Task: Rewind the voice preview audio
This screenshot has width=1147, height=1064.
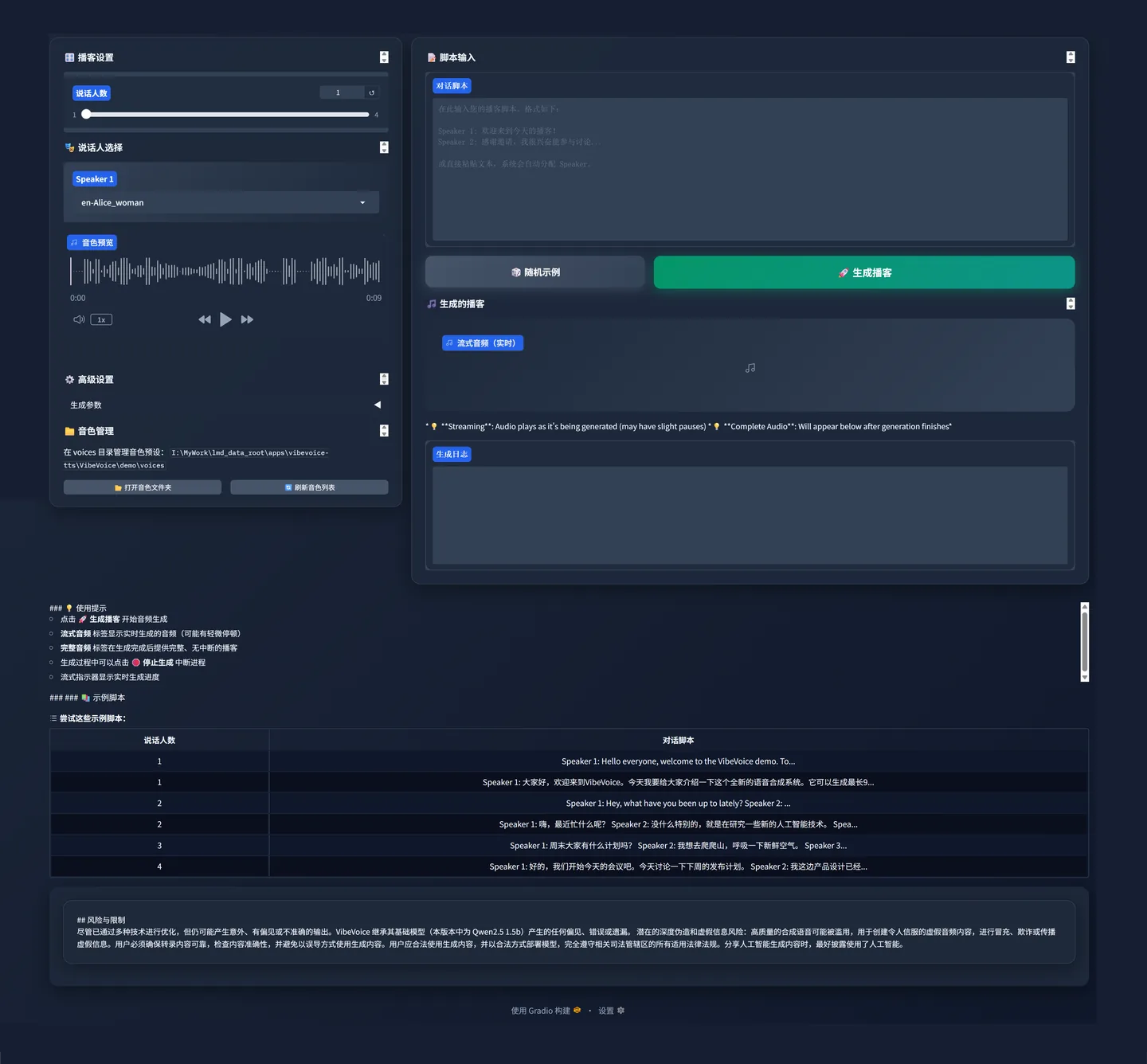Action: (x=205, y=319)
